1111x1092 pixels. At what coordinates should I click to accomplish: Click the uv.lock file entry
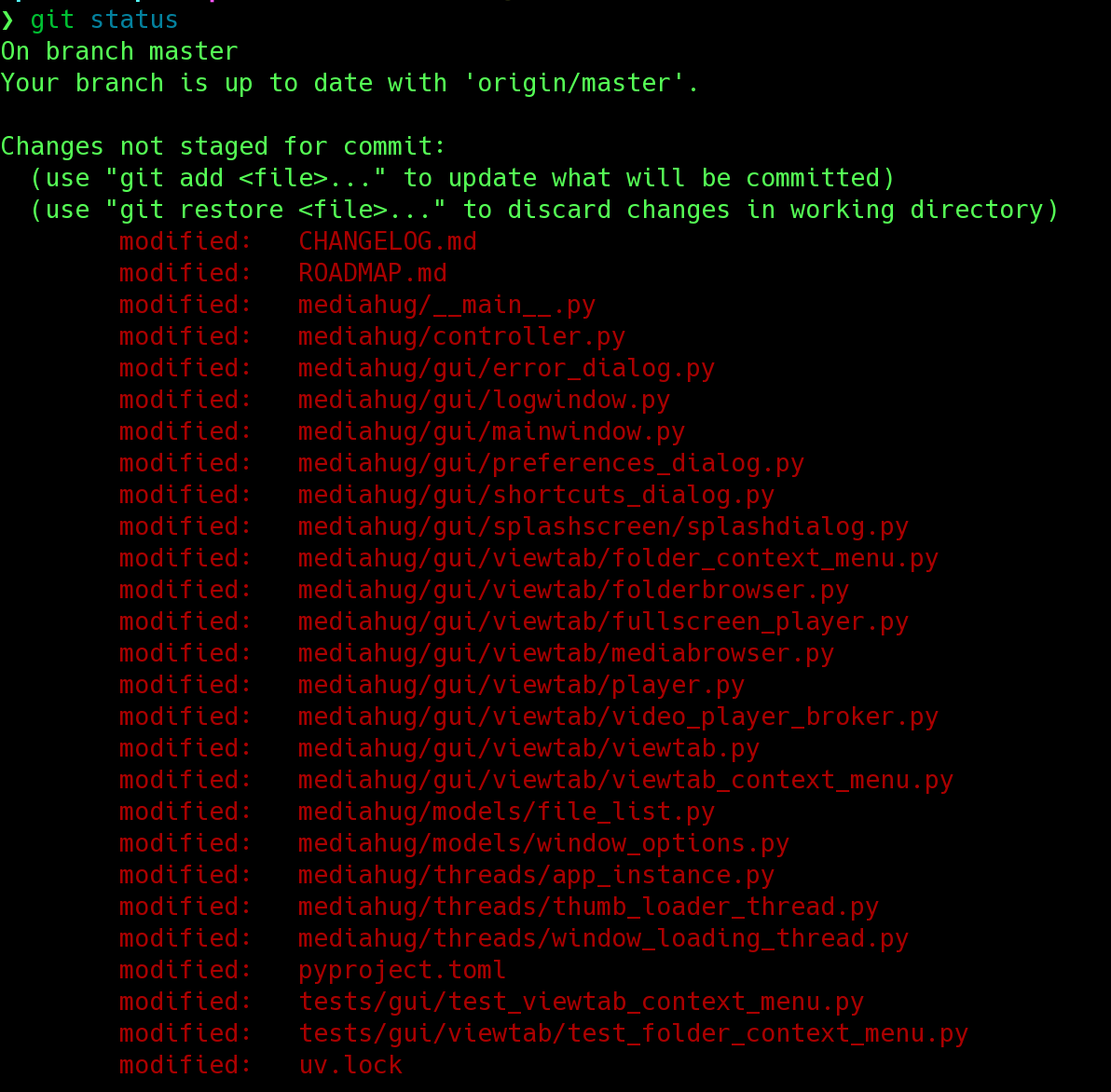(350, 1065)
